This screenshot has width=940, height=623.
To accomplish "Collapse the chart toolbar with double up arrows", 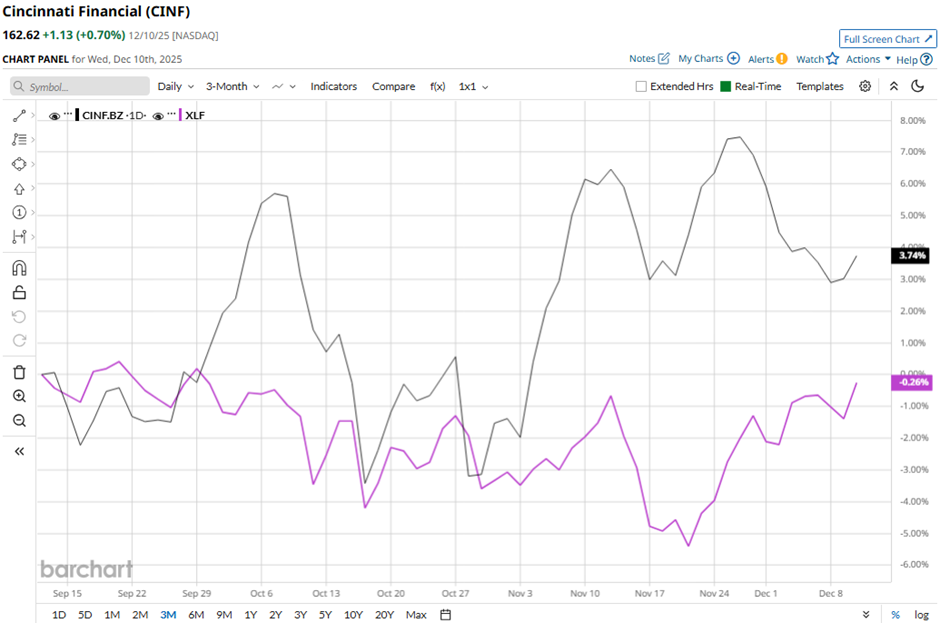I will coord(894,86).
